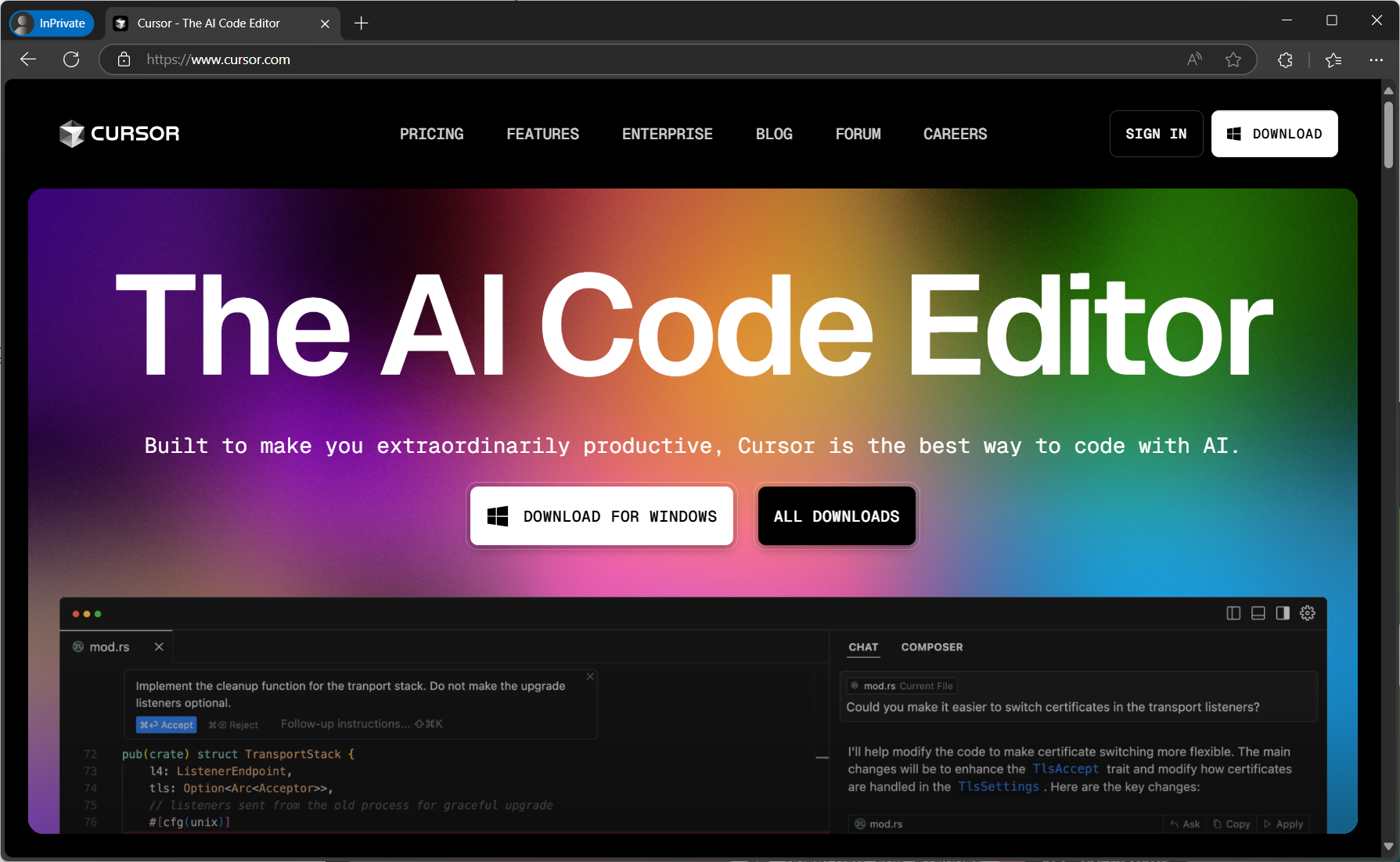The width and height of the screenshot is (1400, 862).
Task: Click 'tls: Option<Arc<Acceptor>>,' code line
Action: (x=241, y=788)
